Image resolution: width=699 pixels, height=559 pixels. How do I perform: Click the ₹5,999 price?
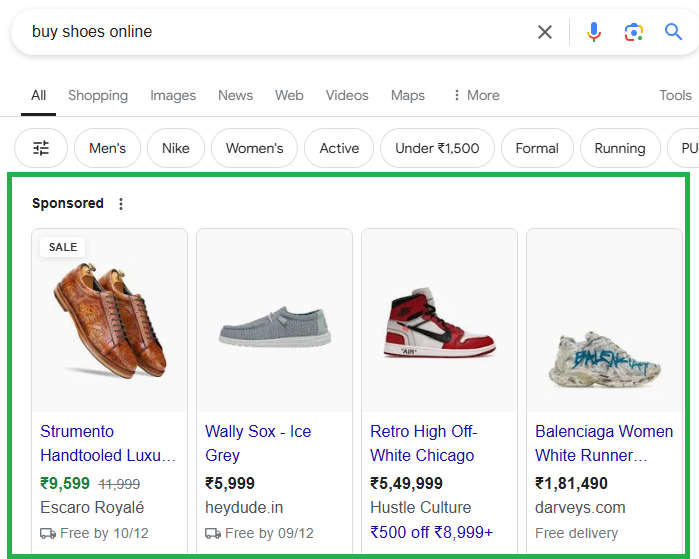coord(230,483)
